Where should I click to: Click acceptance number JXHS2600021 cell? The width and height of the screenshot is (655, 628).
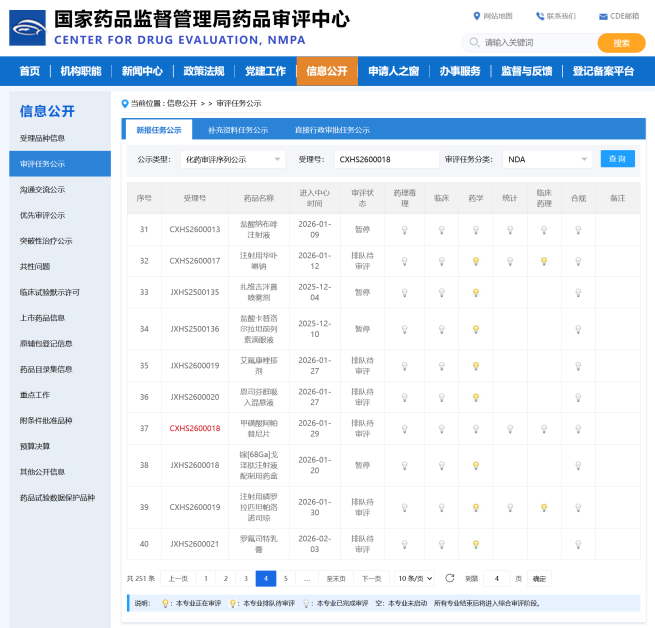[195, 544]
